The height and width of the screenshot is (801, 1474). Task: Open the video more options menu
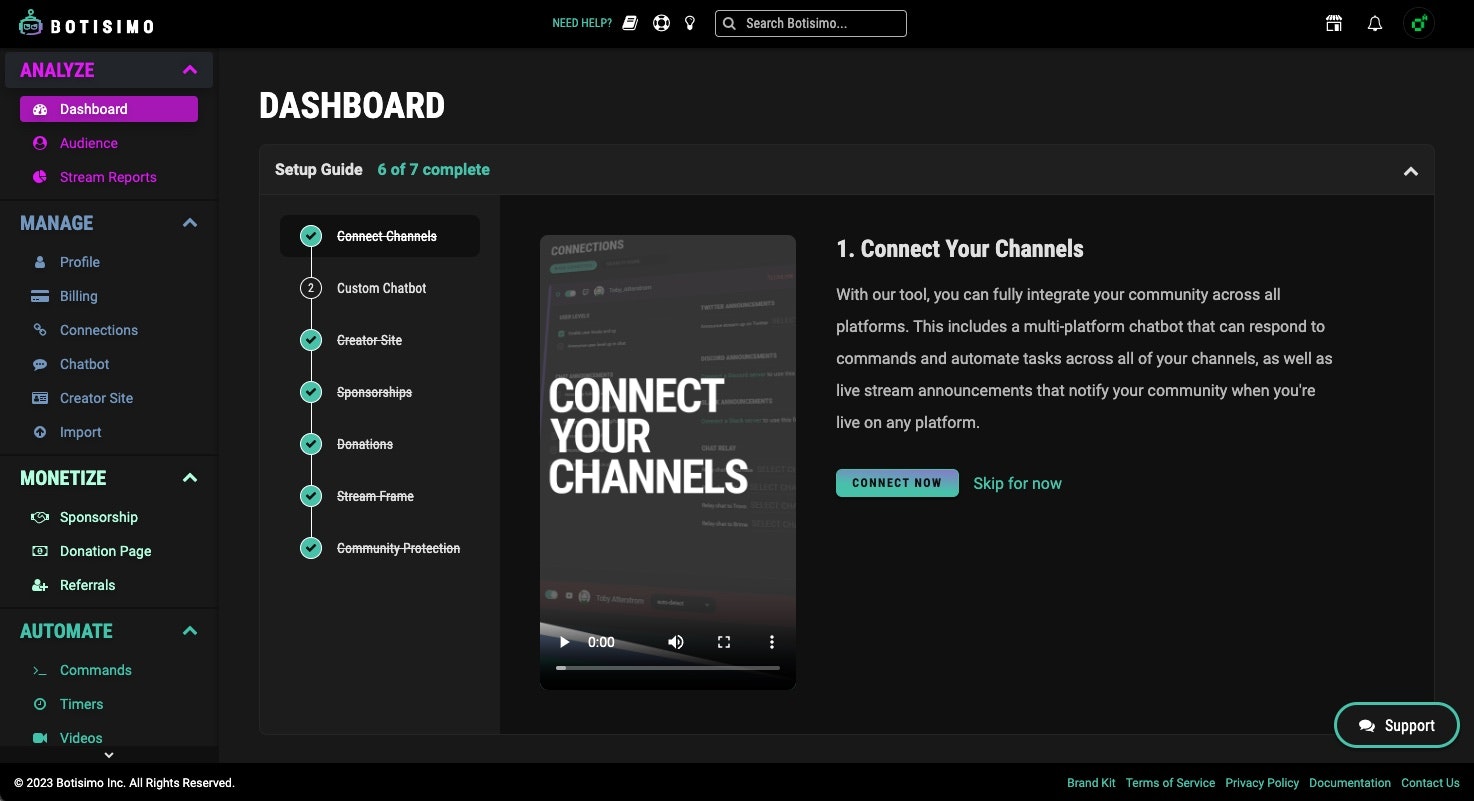tap(771, 642)
